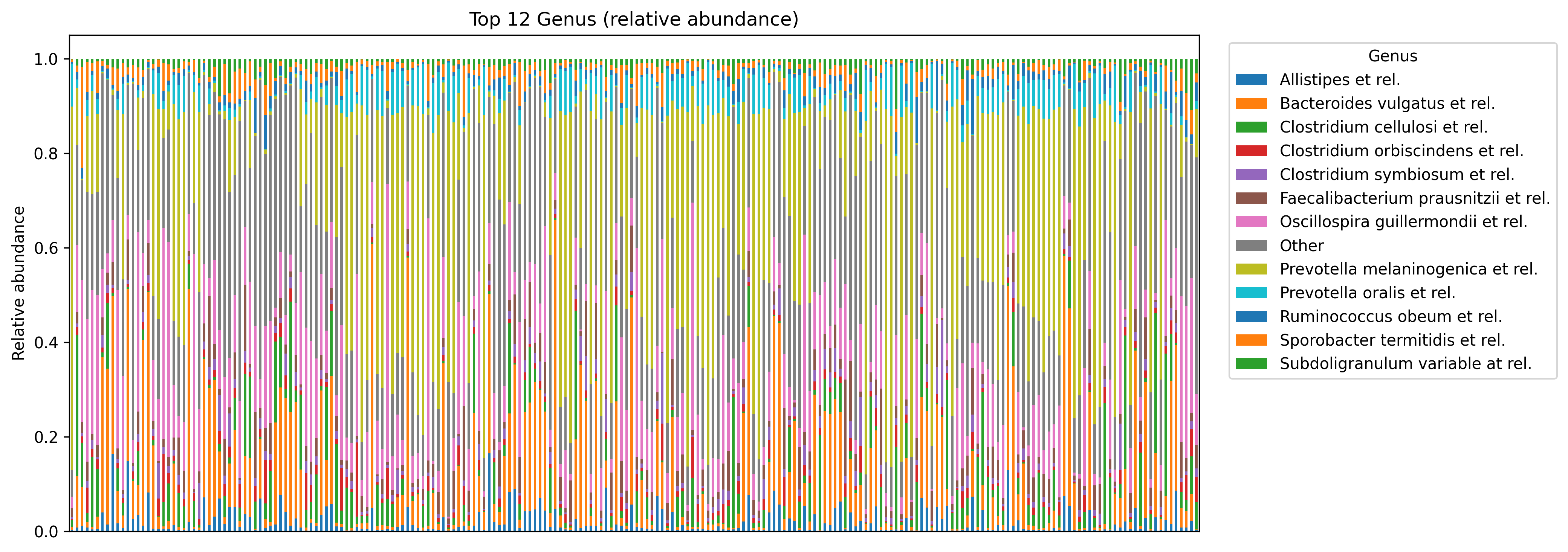Click the Allistipes et rel. legend color swatch
The width and height of the screenshot is (1568, 552).
(1251, 80)
